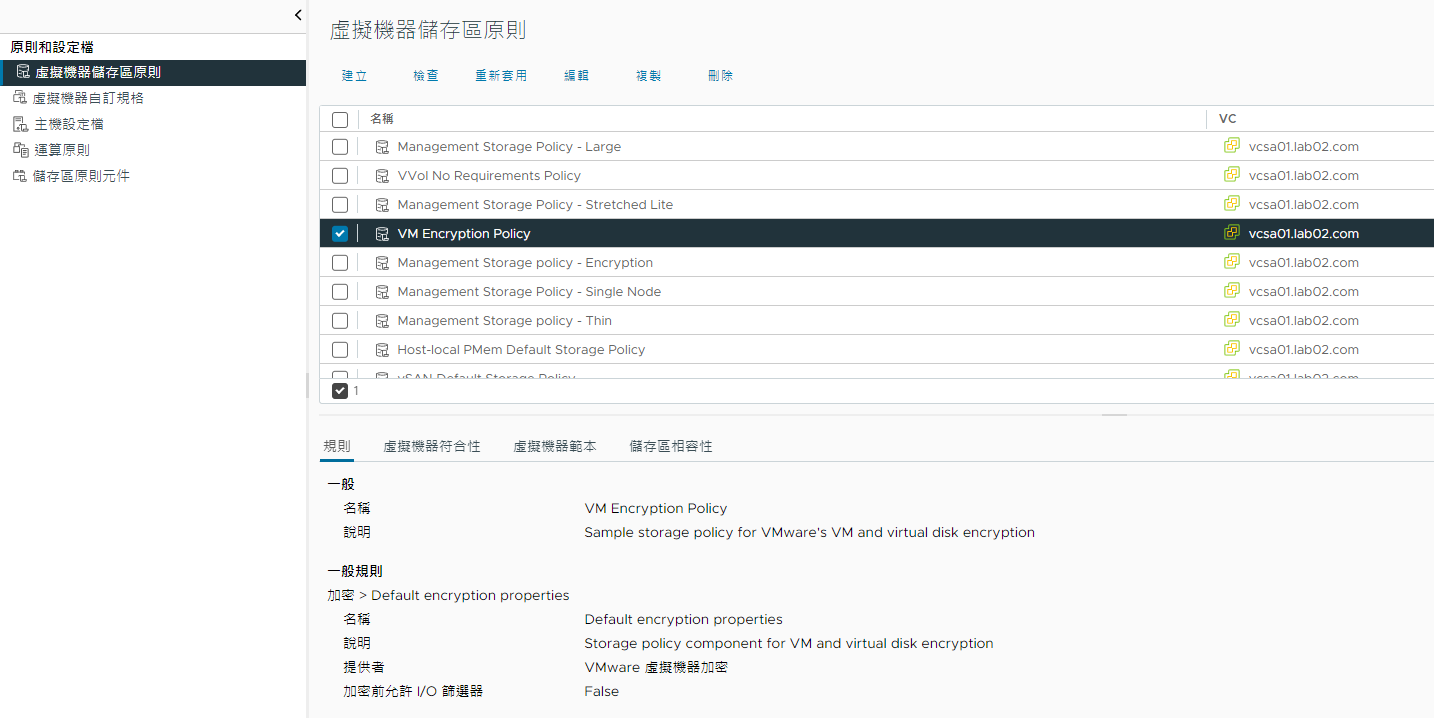1434x718 pixels.
Task: Click vCenter icon in Management Storage policy - Thin row
Action: (1232, 320)
